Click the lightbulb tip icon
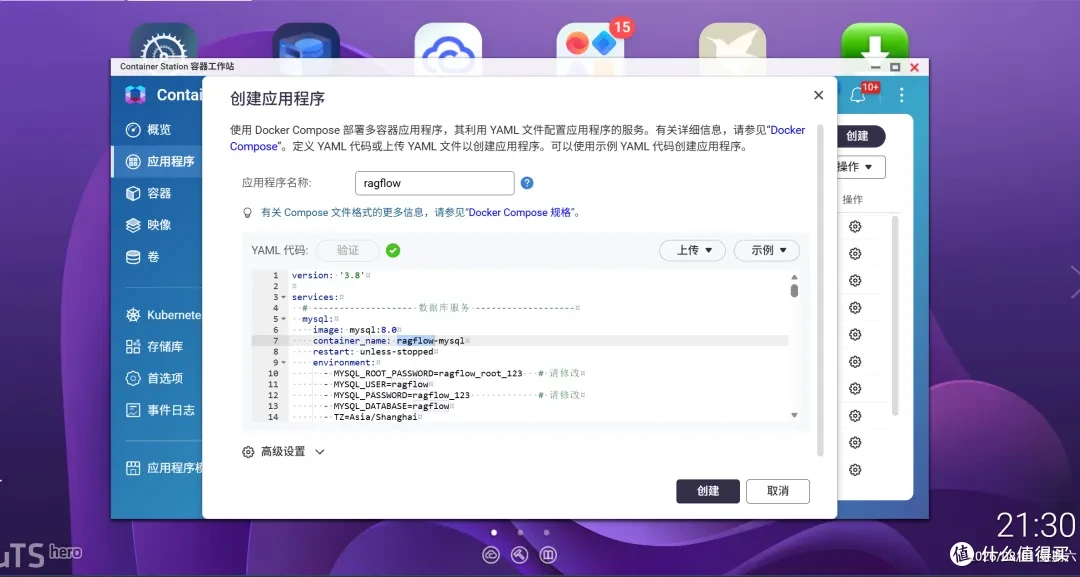The width and height of the screenshot is (1080, 577). tap(247, 213)
